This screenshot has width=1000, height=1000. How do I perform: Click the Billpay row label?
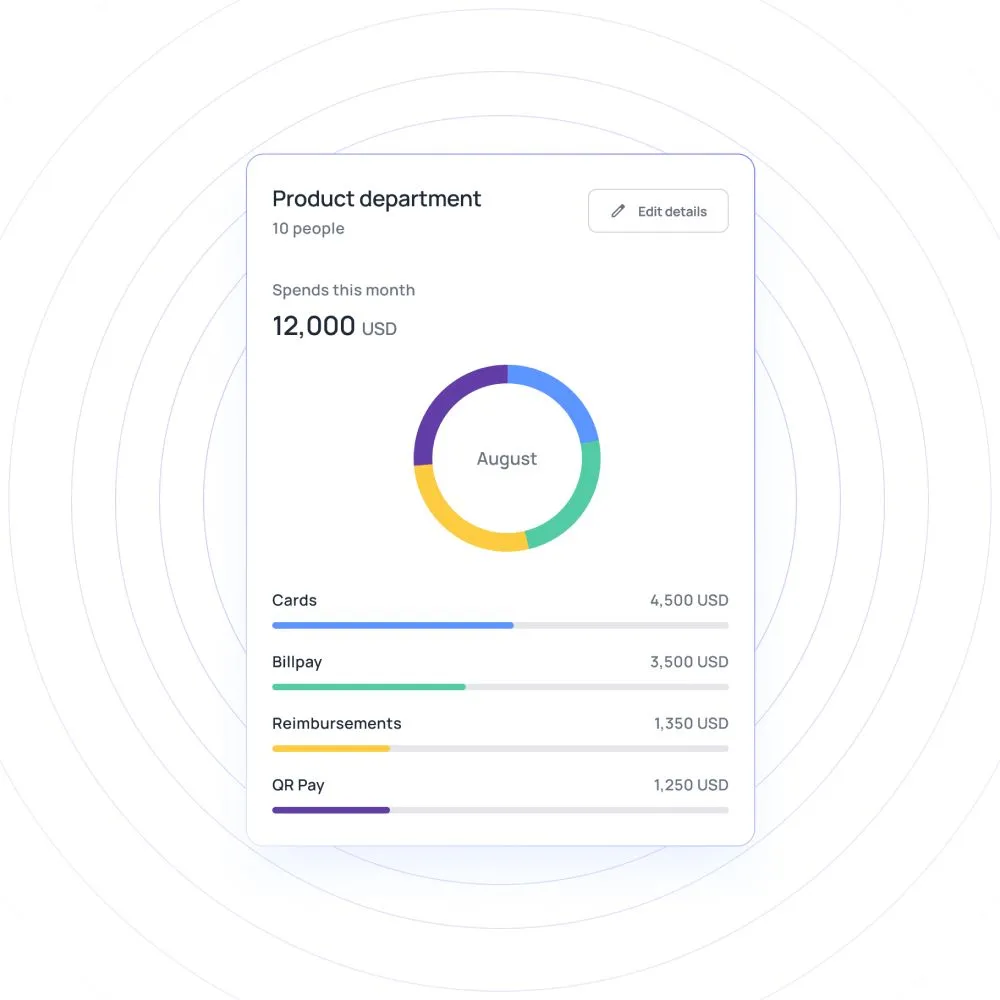click(297, 662)
